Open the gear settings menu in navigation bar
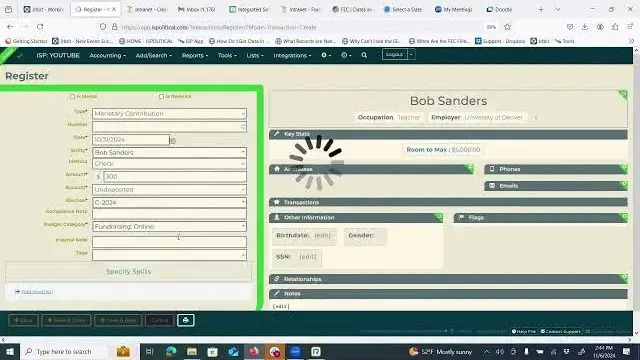Viewport: 640px width, 360px height. [x=326, y=55]
